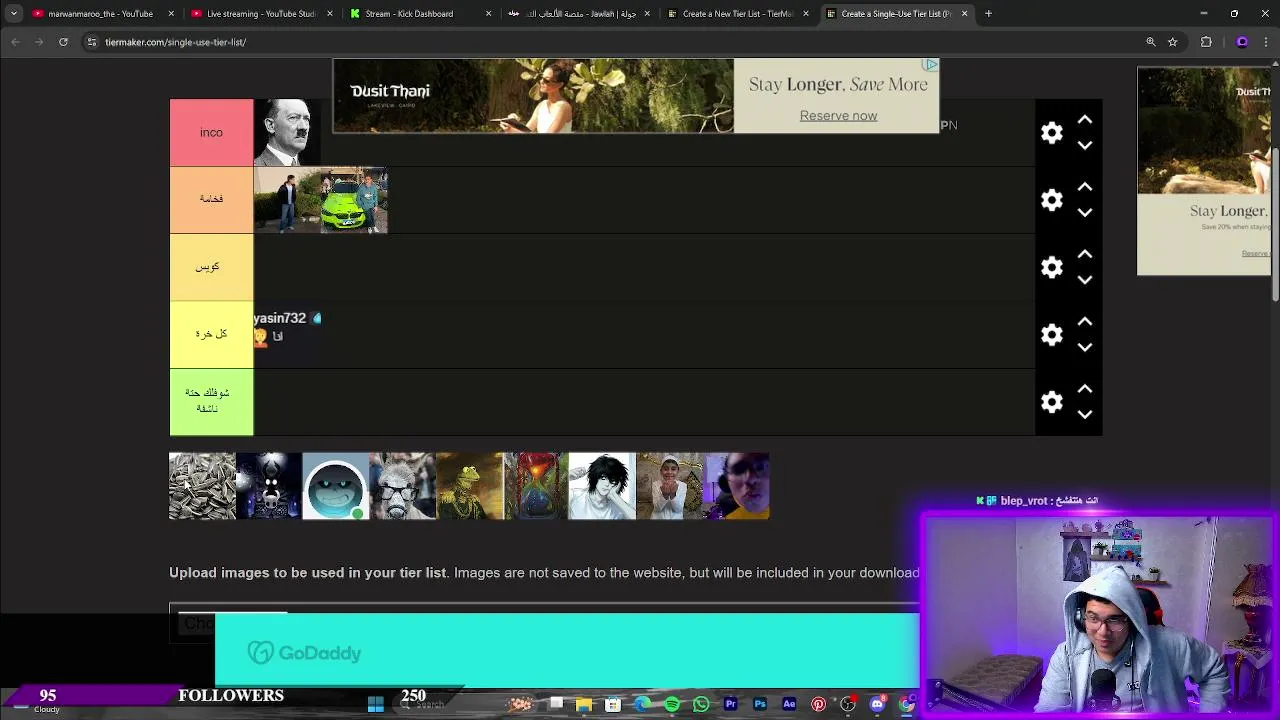
Task: Open WhatsApp from the taskbar
Action: pos(701,705)
